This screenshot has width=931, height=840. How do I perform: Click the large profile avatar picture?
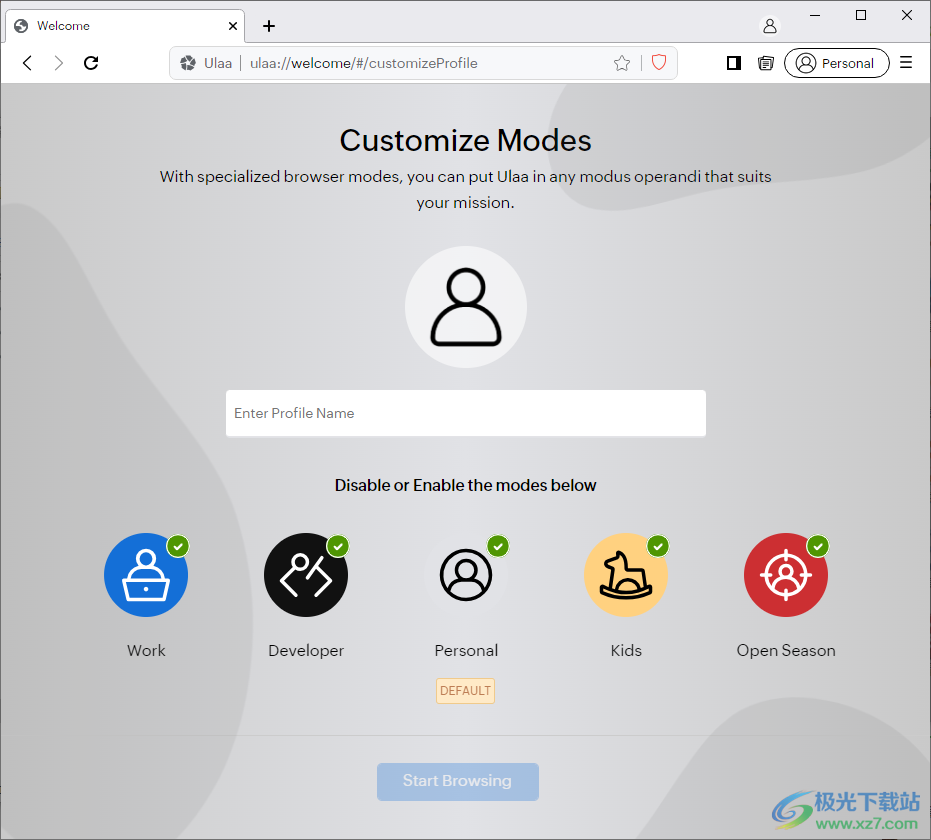(466, 307)
